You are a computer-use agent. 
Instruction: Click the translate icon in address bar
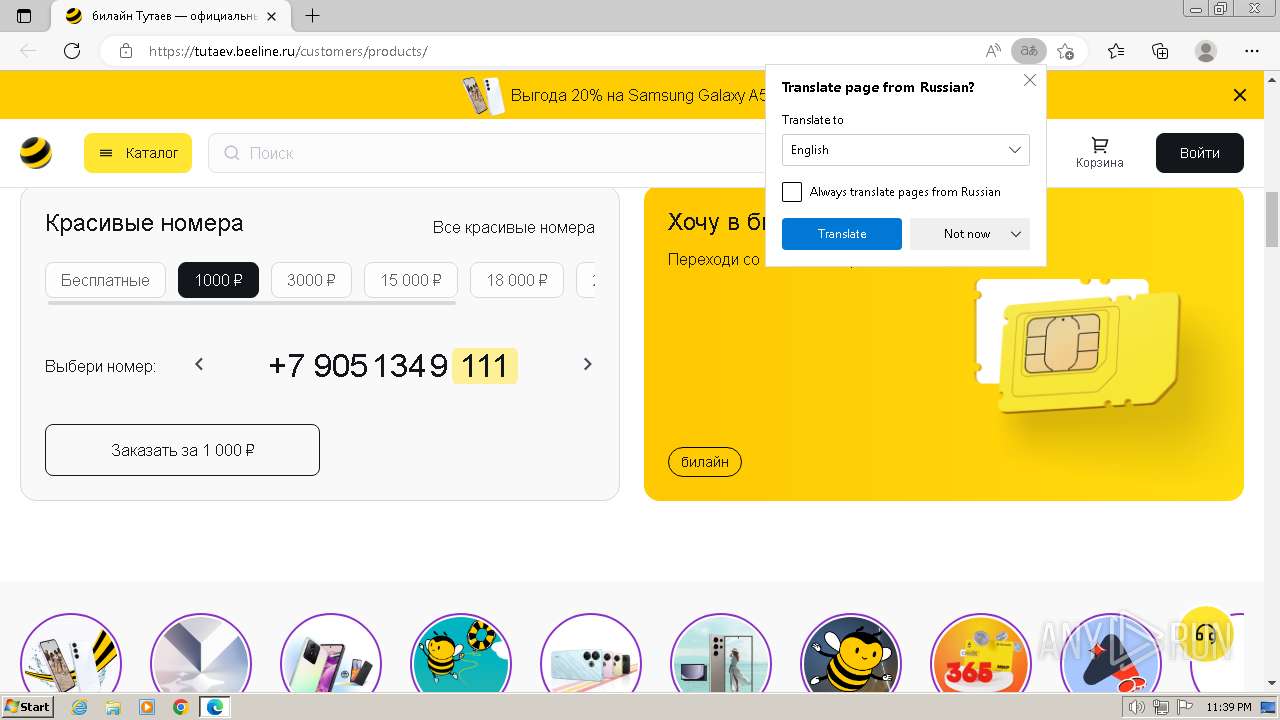[1028, 51]
